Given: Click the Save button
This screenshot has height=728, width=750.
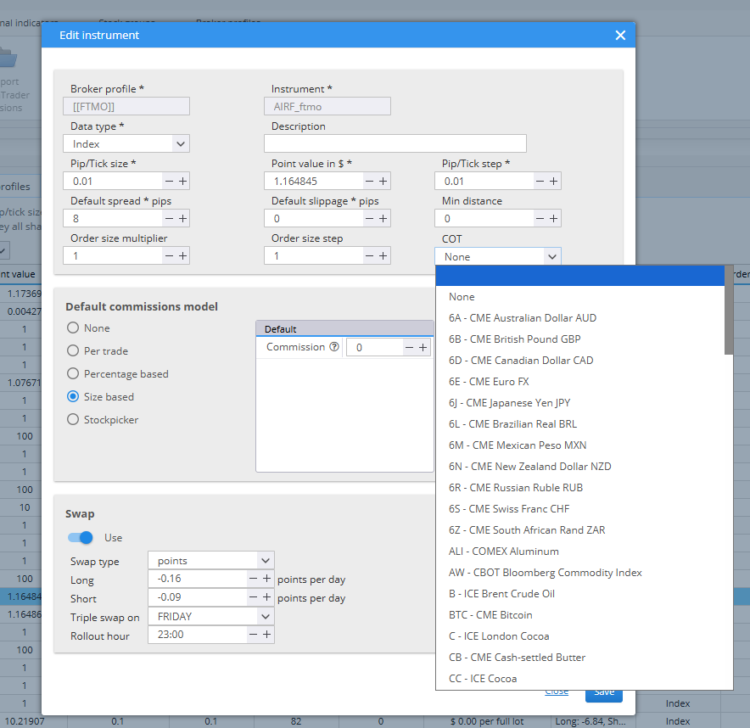Looking at the screenshot, I should pos(604,695).
